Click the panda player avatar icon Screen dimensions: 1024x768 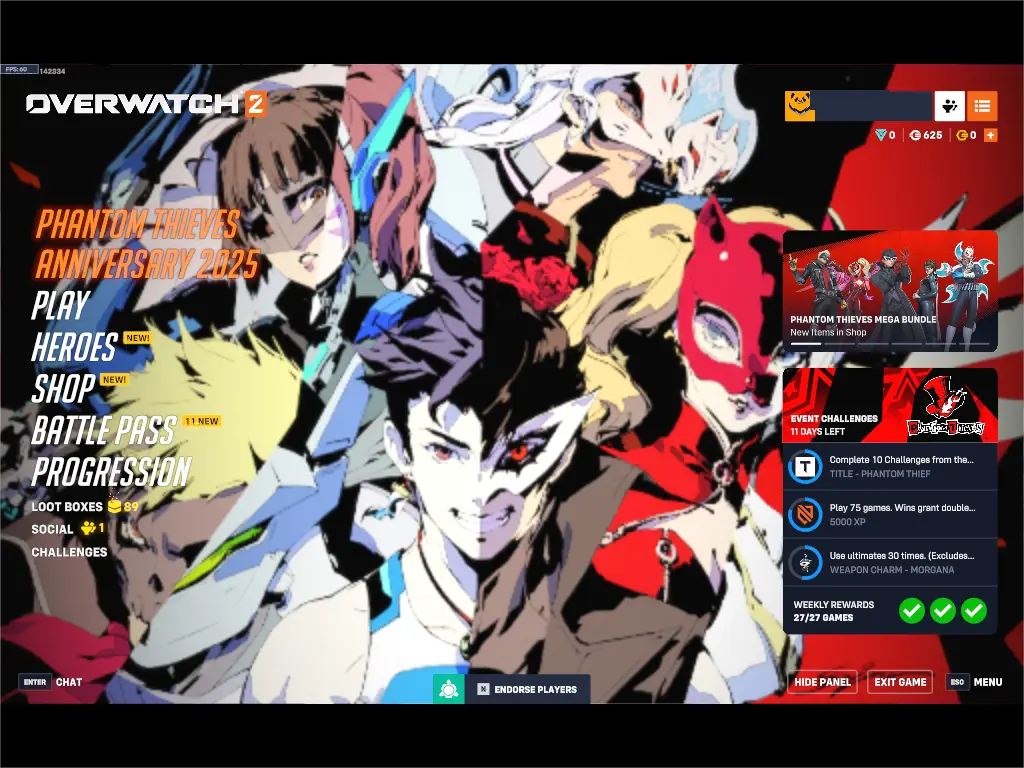coord(799,106)
